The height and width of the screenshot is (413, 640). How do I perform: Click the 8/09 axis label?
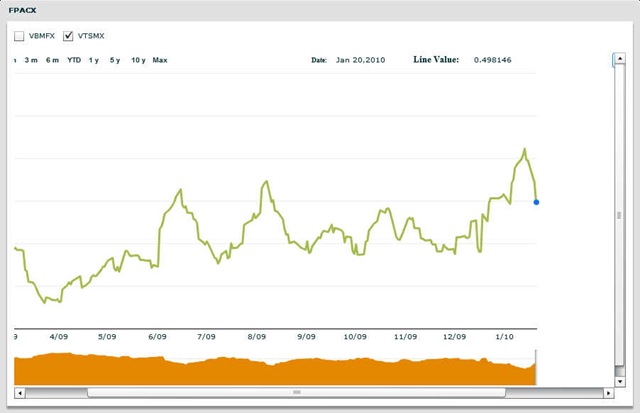point(257,337)
